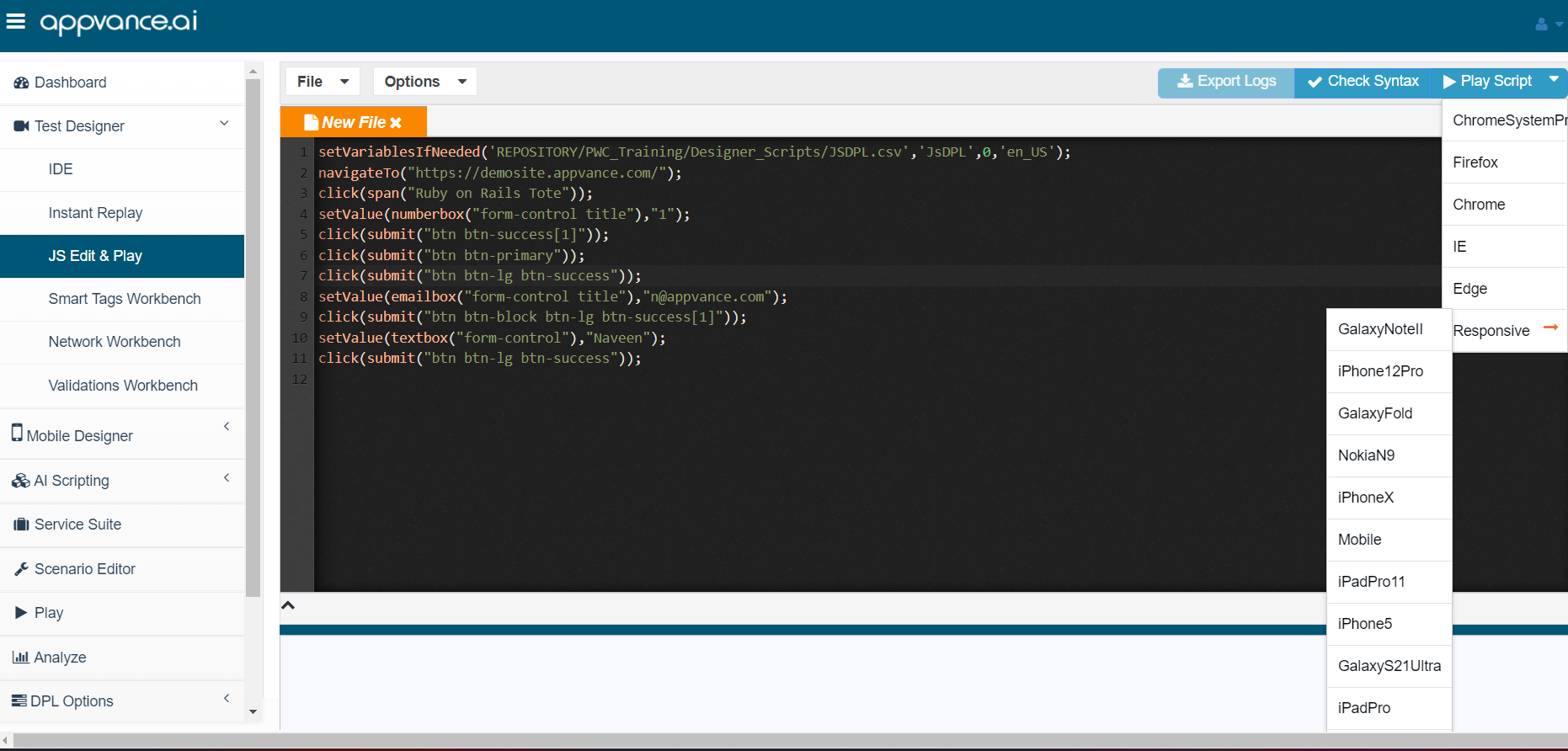Click the horizontal scrollbar left arrow

pyautogui.click(x=6, y=742)
